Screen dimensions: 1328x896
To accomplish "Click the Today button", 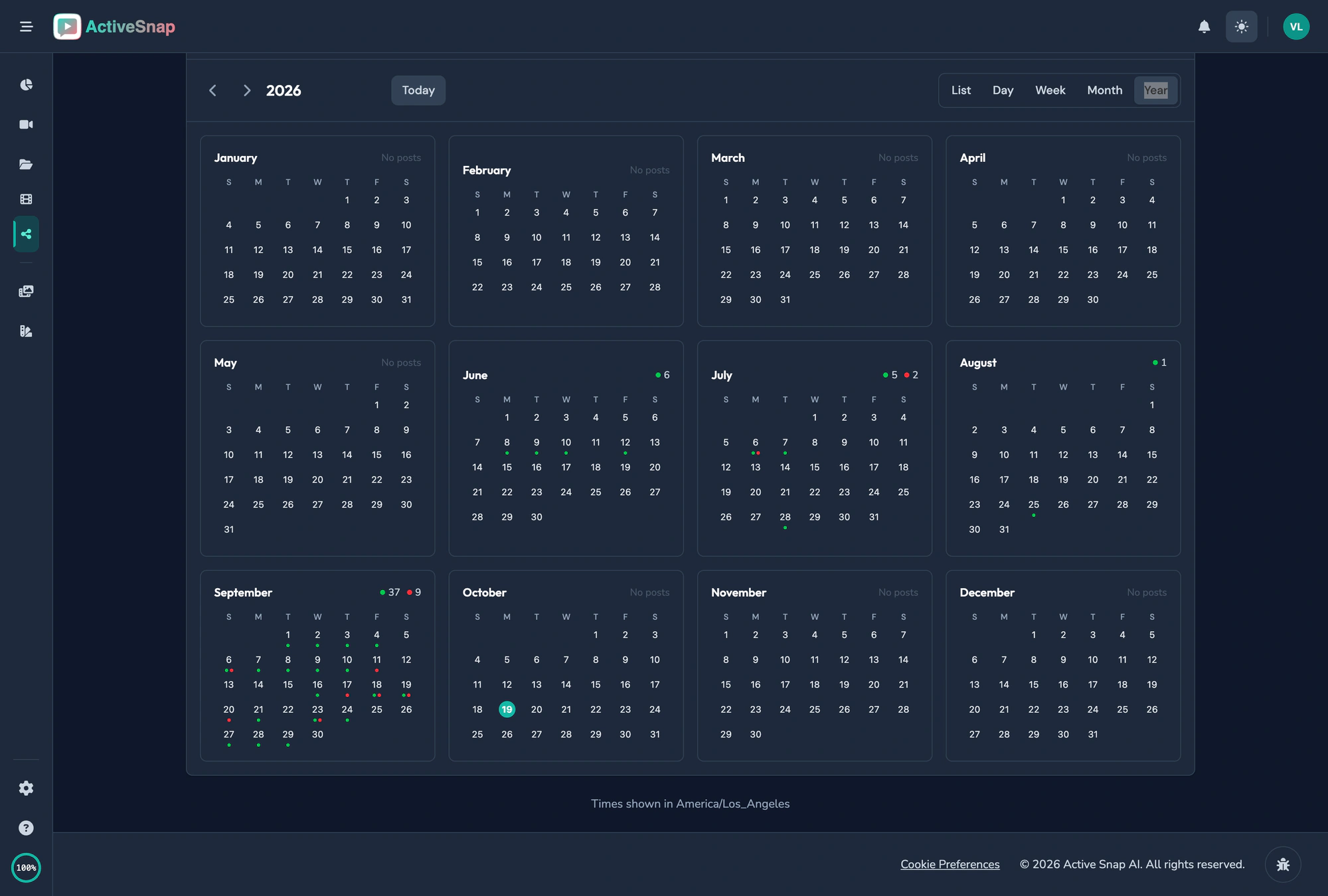I will 418,90.
